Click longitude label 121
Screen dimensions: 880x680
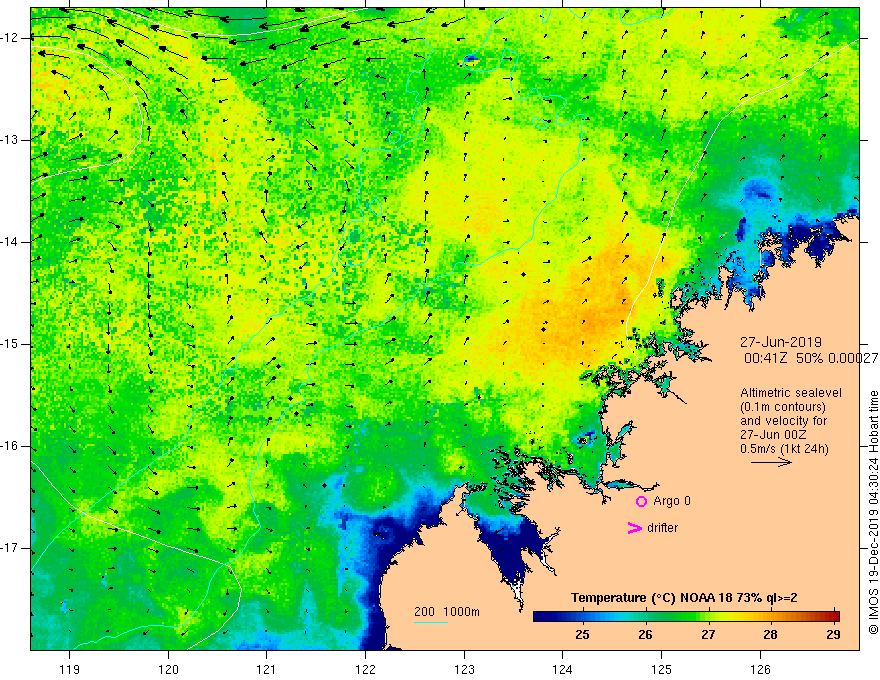point(267,669)
